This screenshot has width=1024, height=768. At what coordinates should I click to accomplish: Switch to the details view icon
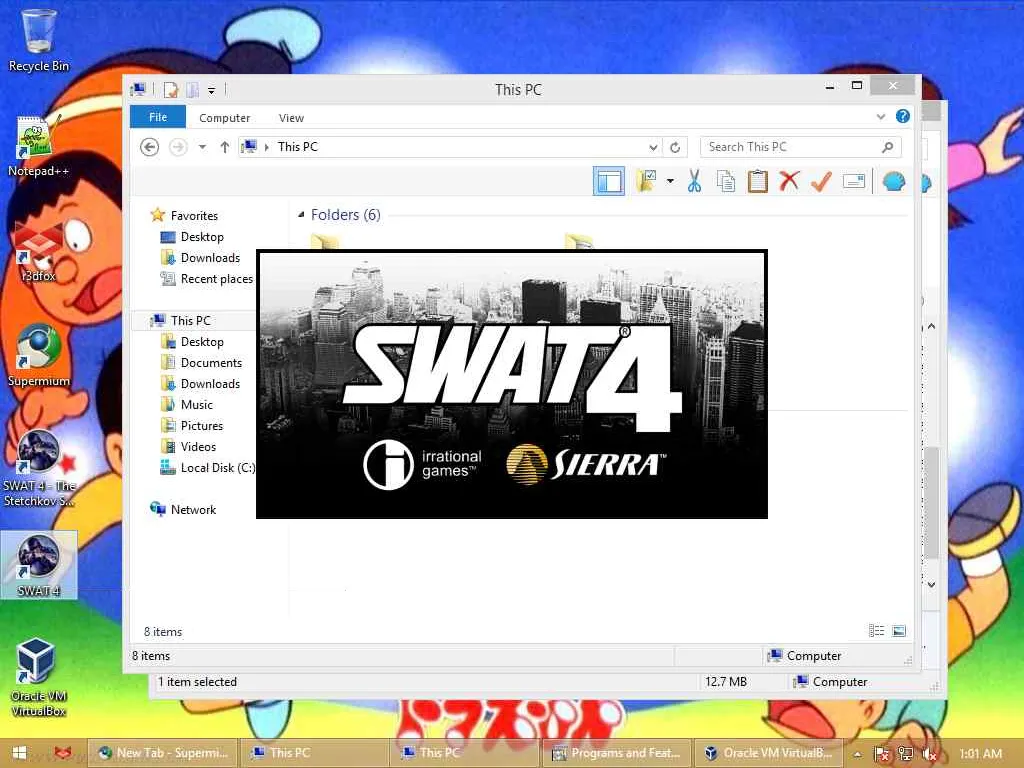876,631
